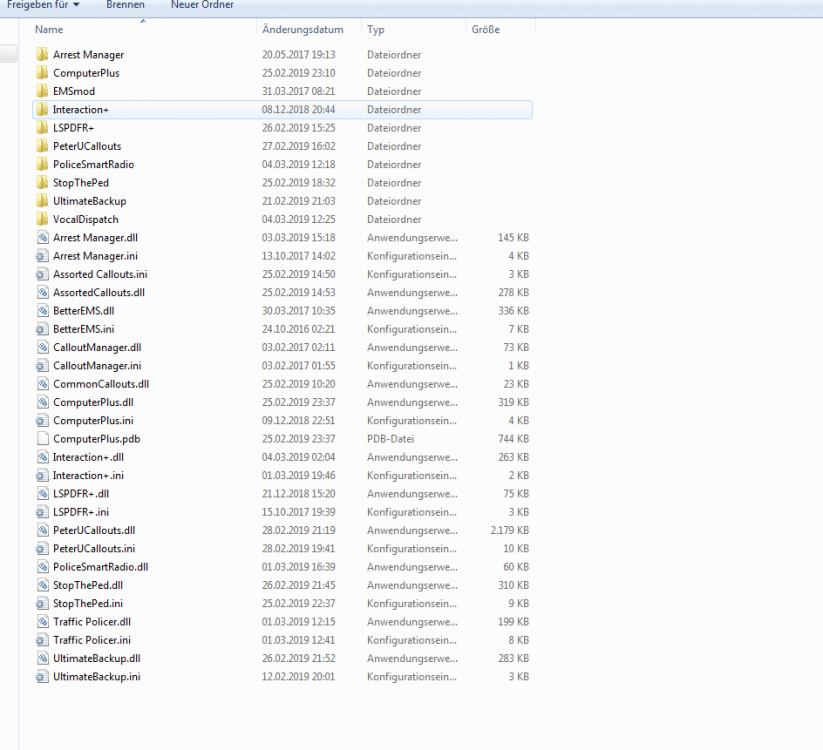Click the date 24.10.2016 02:21
Screen dimensions: 823x750
pyautogui.click(x=299, y=329)
